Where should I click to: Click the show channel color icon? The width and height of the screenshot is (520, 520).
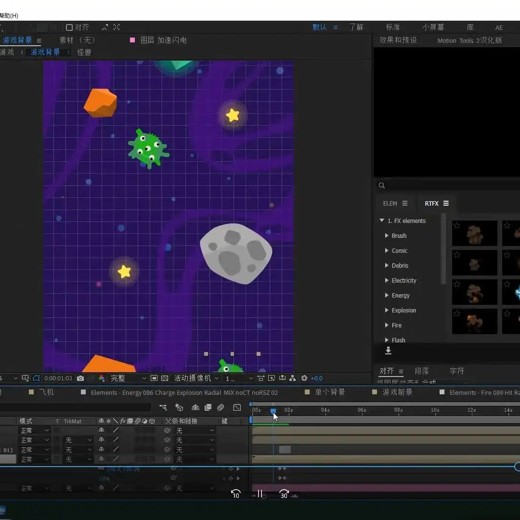point(102,378)
